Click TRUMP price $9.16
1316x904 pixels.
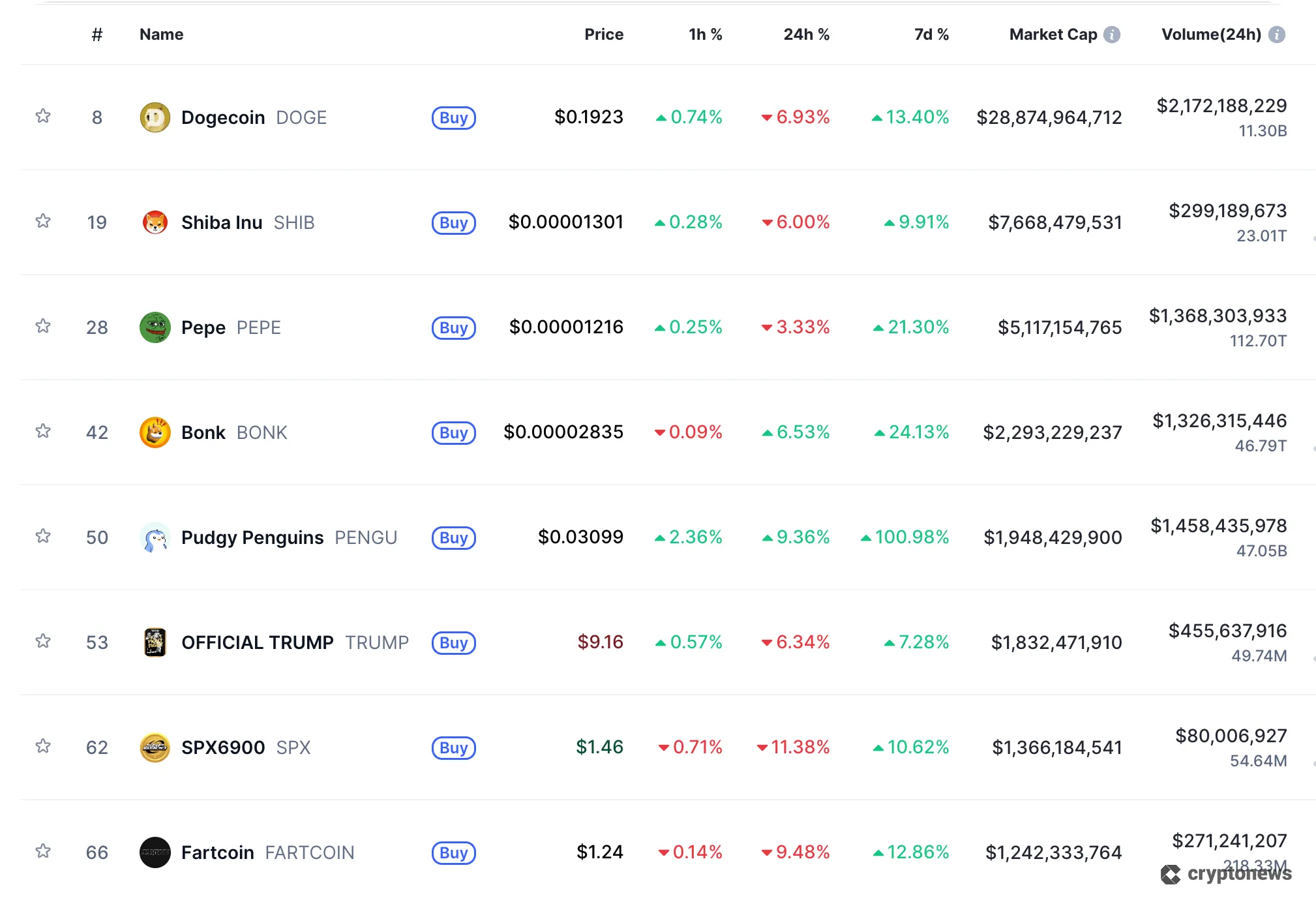[601, 642]
